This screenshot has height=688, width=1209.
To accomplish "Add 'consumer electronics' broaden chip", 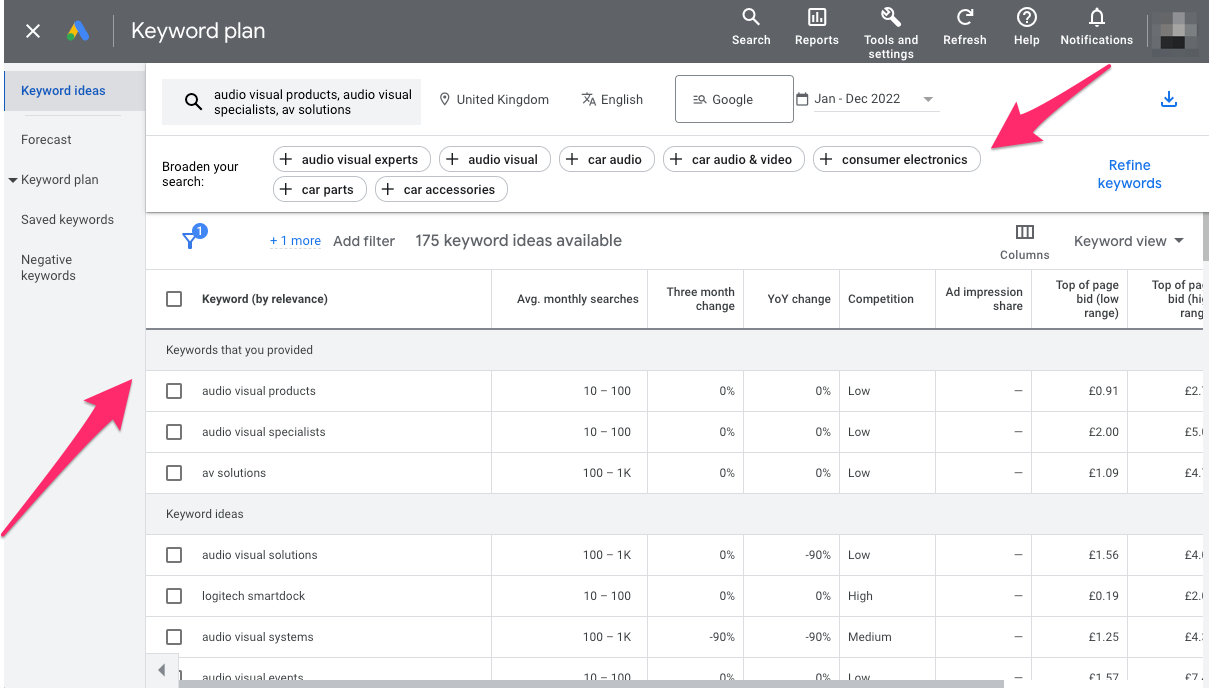I will click(x=897, y=159).
